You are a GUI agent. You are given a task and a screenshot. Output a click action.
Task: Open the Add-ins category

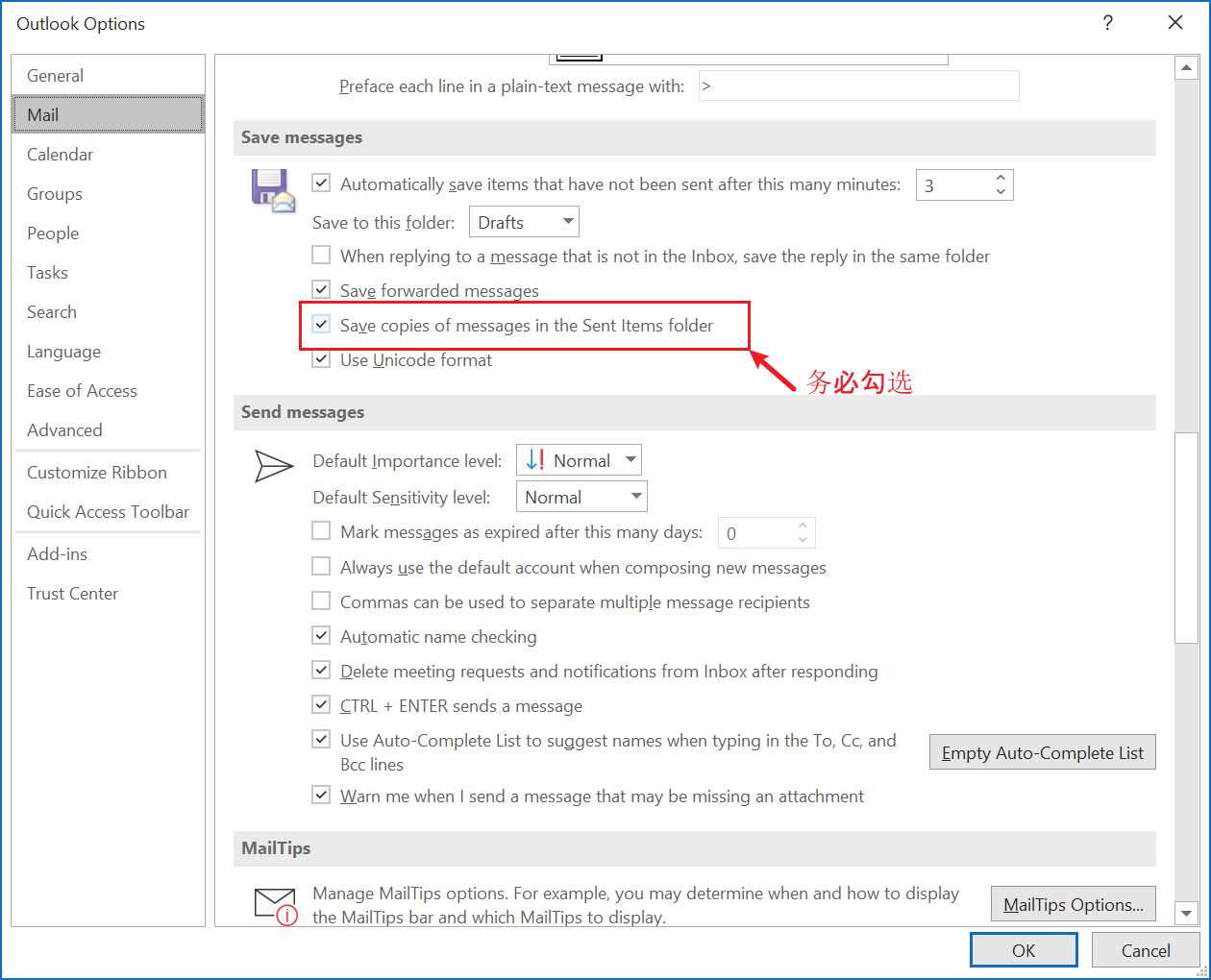(108, 553)
